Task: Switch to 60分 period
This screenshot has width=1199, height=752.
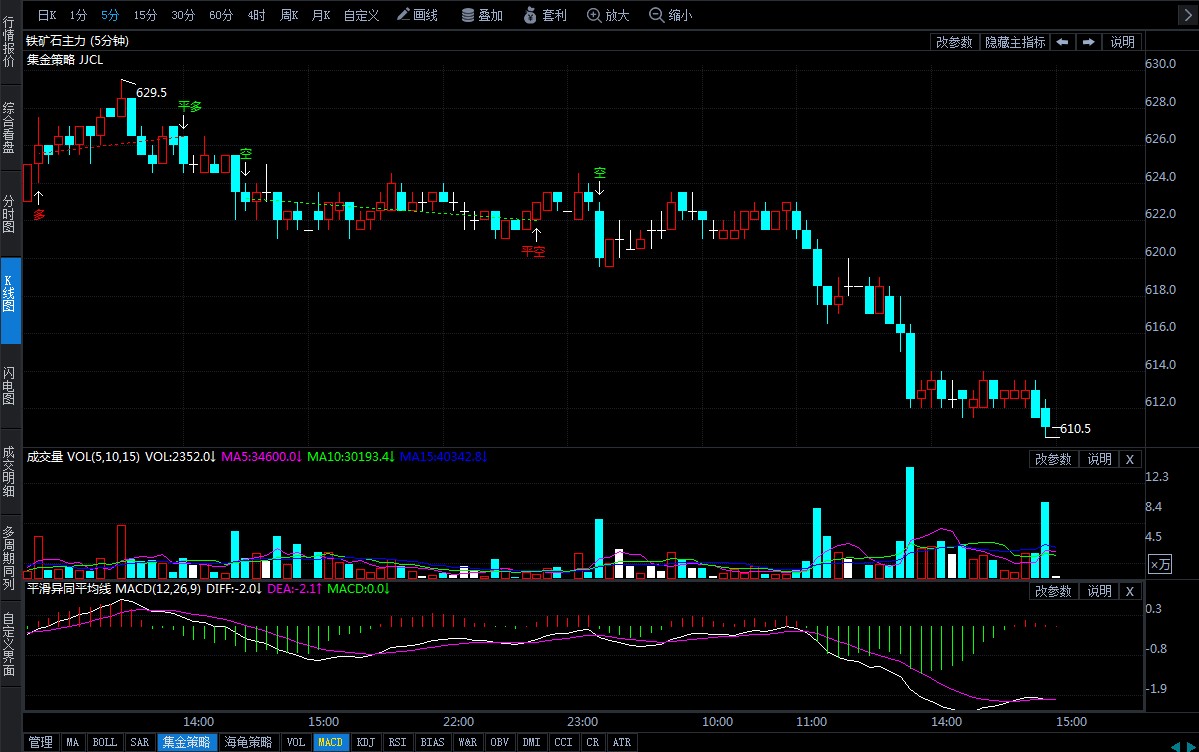Action: pyautogui.click(x=221, y=15)
